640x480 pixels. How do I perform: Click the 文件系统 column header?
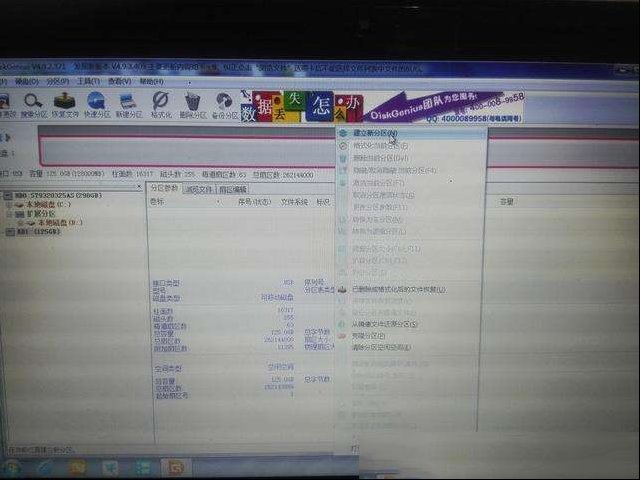(294, 202)
